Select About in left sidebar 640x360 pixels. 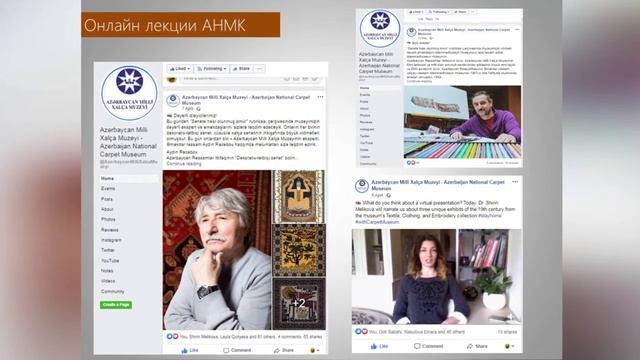pos(107,209)
